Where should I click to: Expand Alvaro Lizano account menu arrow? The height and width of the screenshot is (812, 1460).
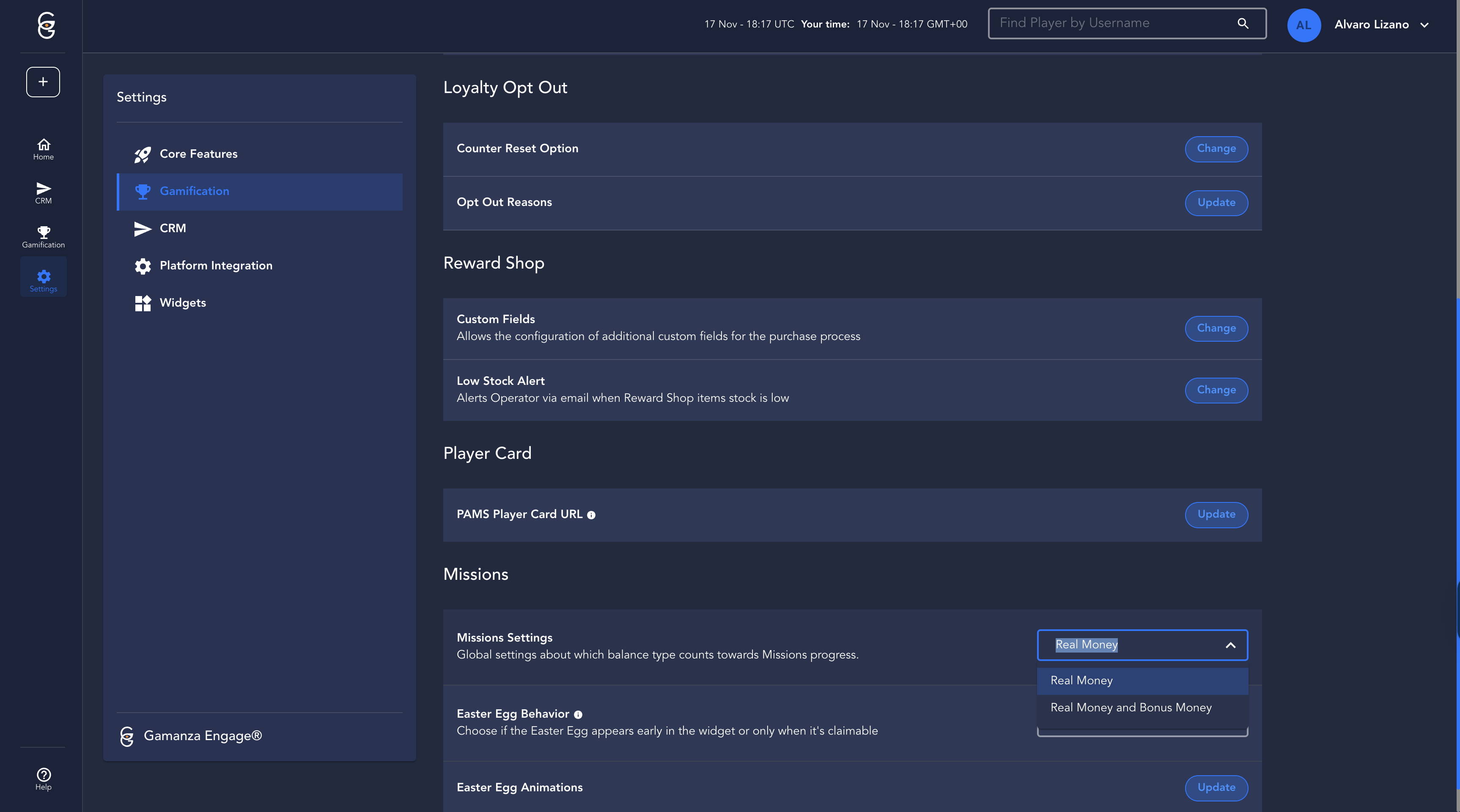click(1424, 25)
